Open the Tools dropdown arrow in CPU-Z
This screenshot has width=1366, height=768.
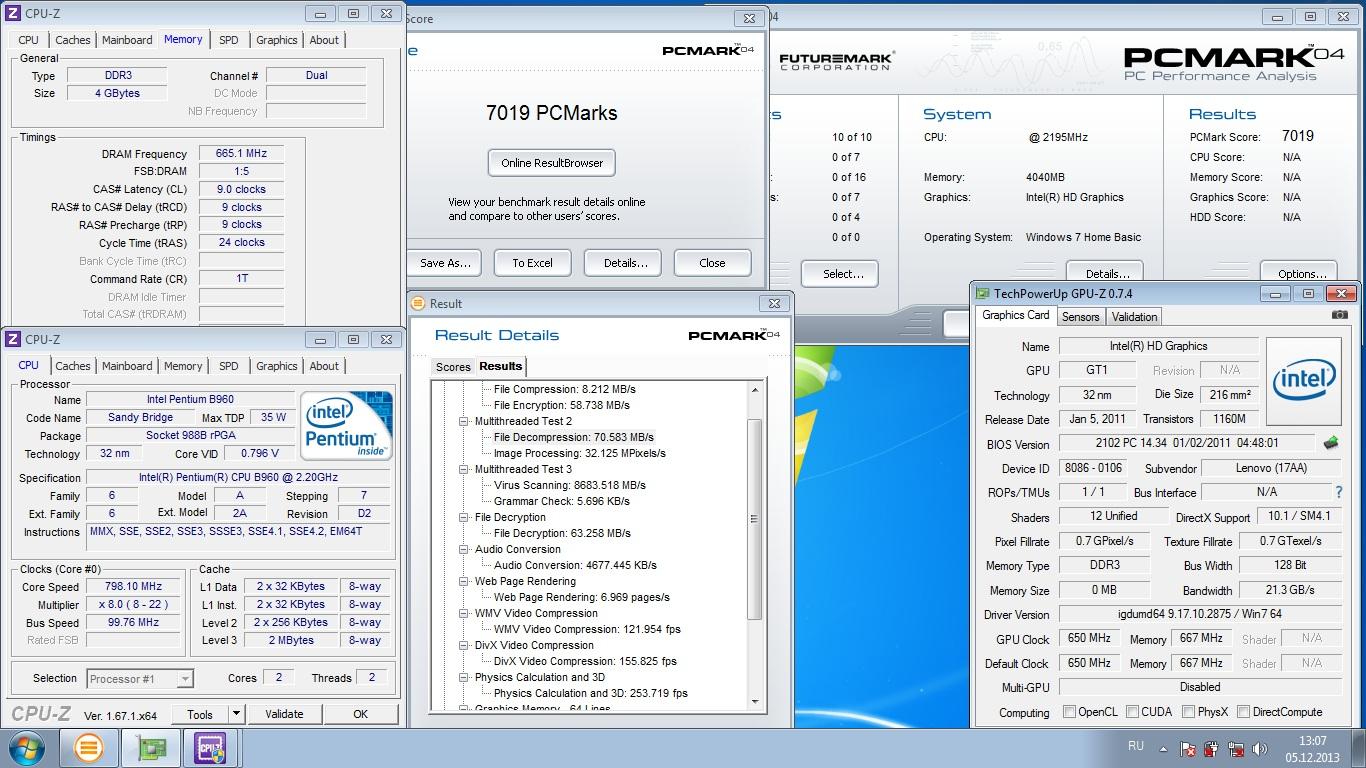click(237, 714)
